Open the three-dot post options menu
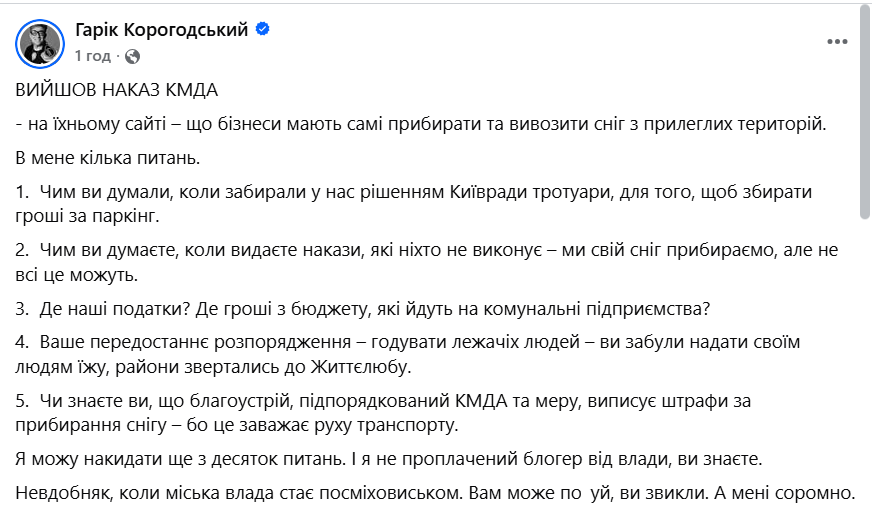The image size is (872, 517). [838, 42]
